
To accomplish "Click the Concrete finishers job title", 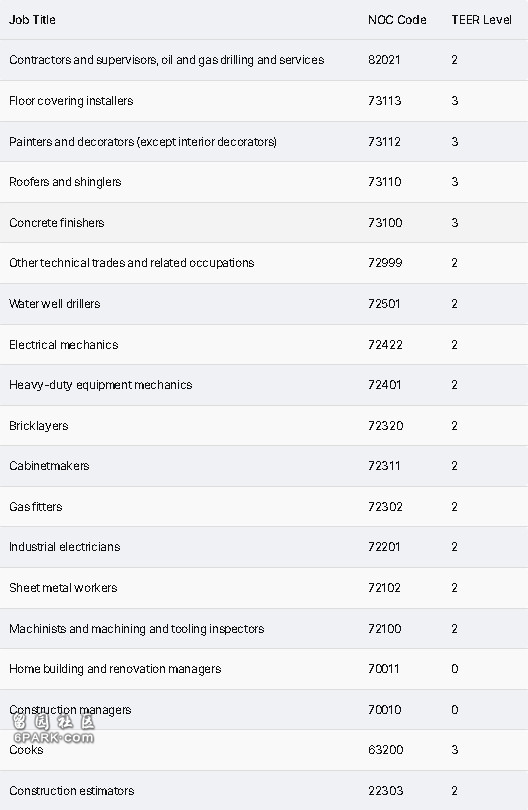I will click(x=56, y=223).
